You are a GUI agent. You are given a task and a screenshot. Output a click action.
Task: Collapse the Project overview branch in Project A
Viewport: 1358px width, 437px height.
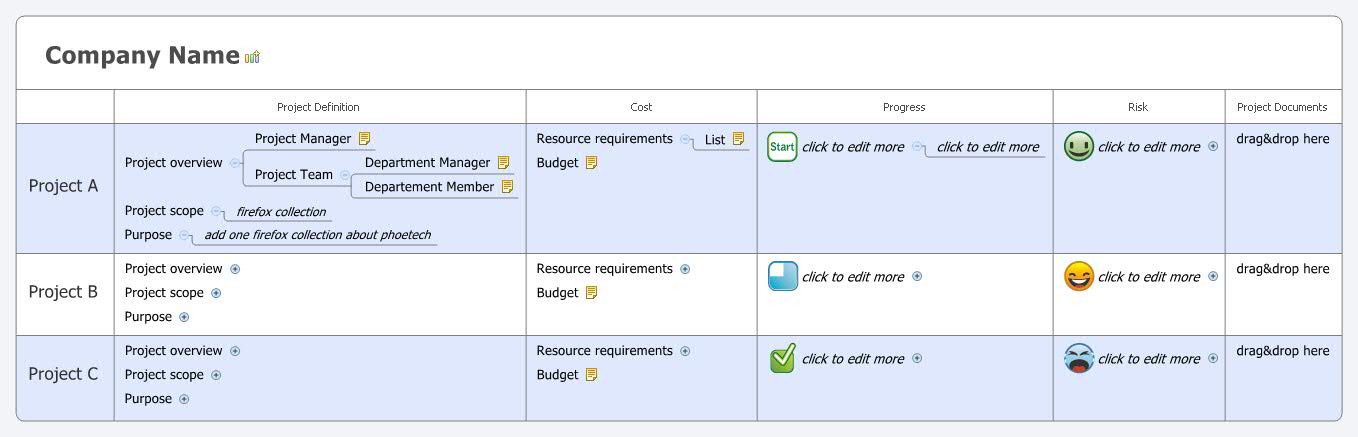[x=235, y=163]
